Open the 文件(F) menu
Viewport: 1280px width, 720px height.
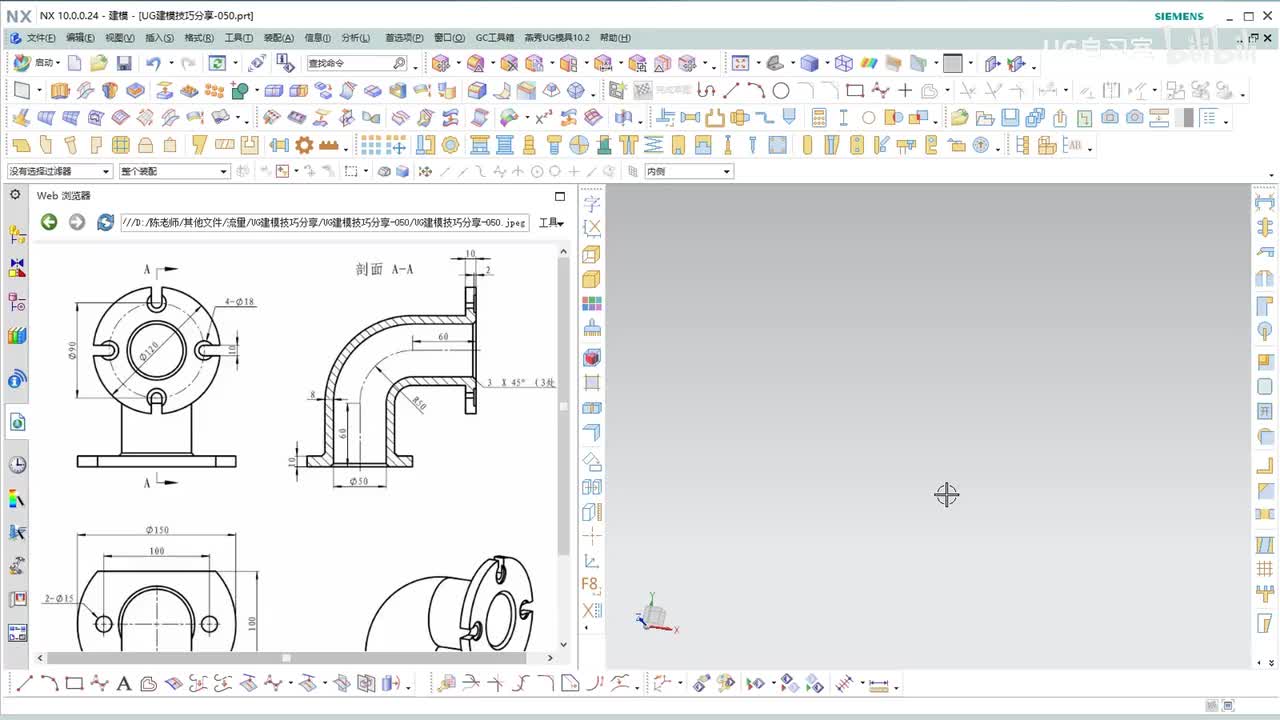click(x=40, y=38)
